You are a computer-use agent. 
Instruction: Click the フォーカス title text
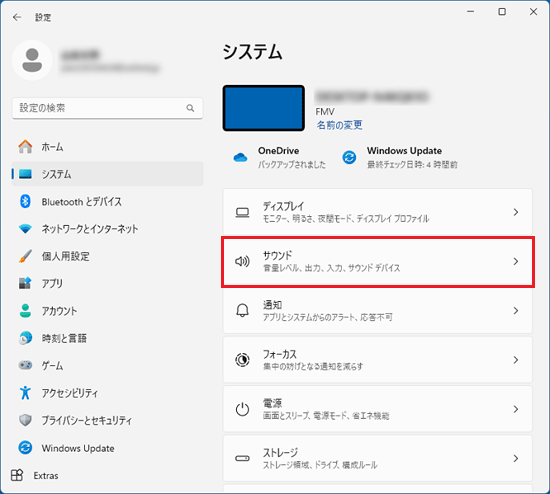click(280, 354)
